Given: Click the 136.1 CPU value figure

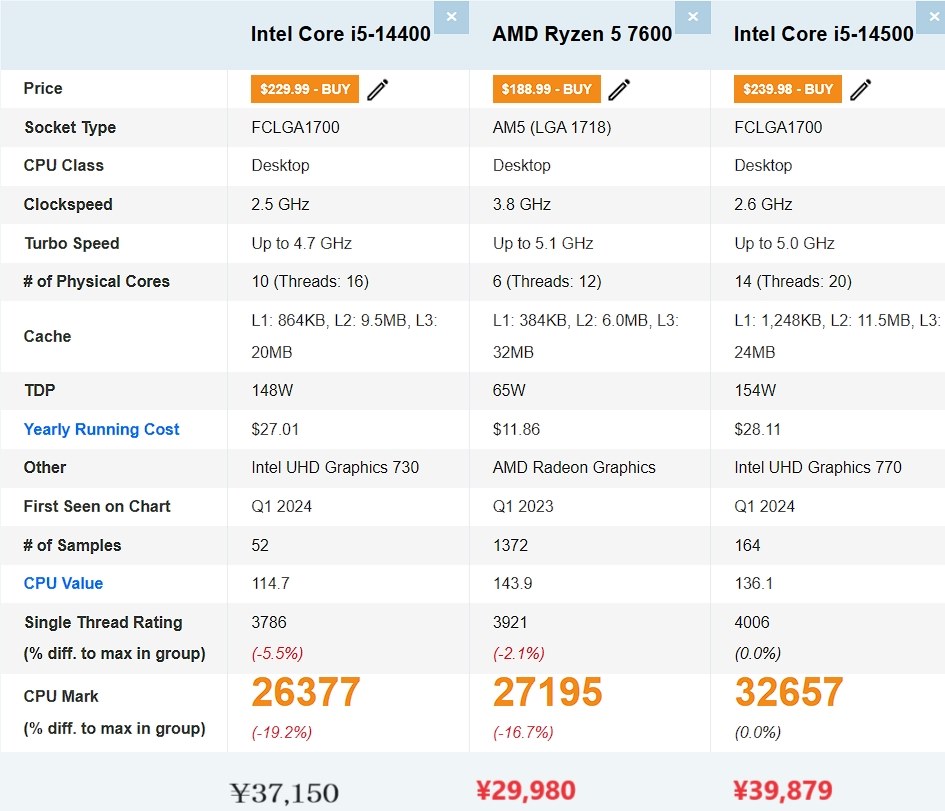Looking at the screenshot, I should [754, 583].
